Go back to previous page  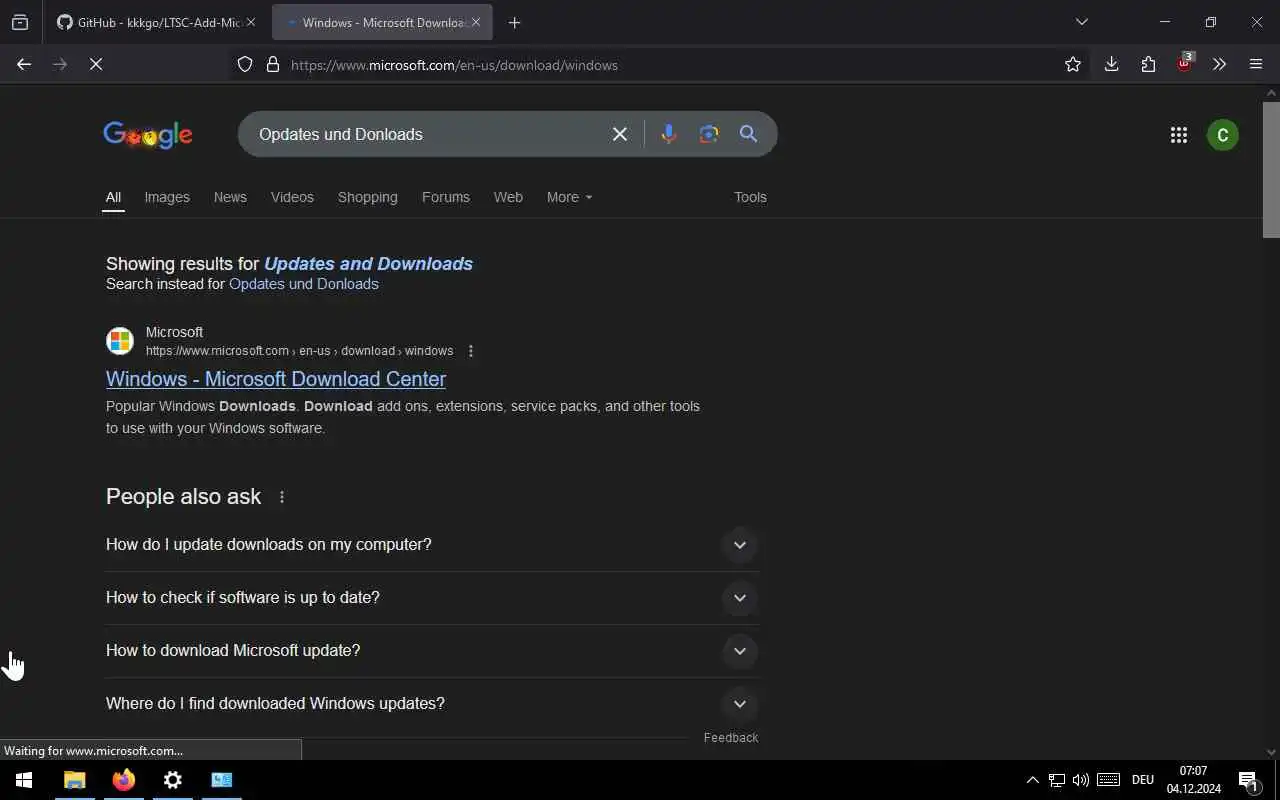pos(24,64)
